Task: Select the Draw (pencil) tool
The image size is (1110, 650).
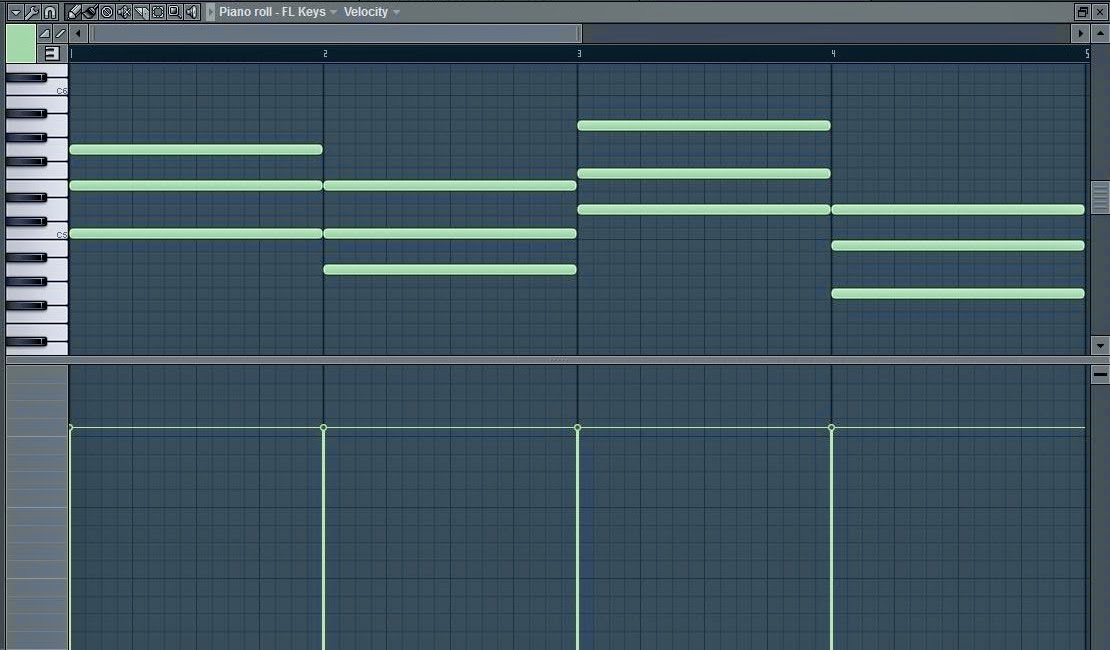Action: pyautogui.click(x=72, y=11)
